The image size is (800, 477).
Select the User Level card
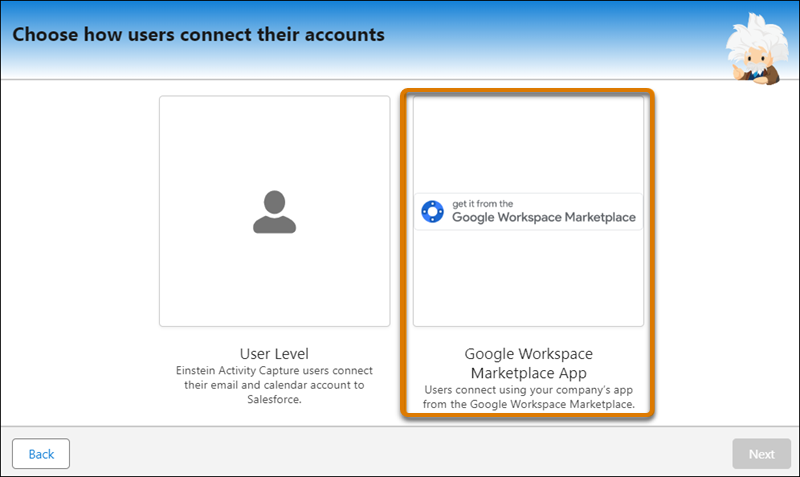point(274,211)
